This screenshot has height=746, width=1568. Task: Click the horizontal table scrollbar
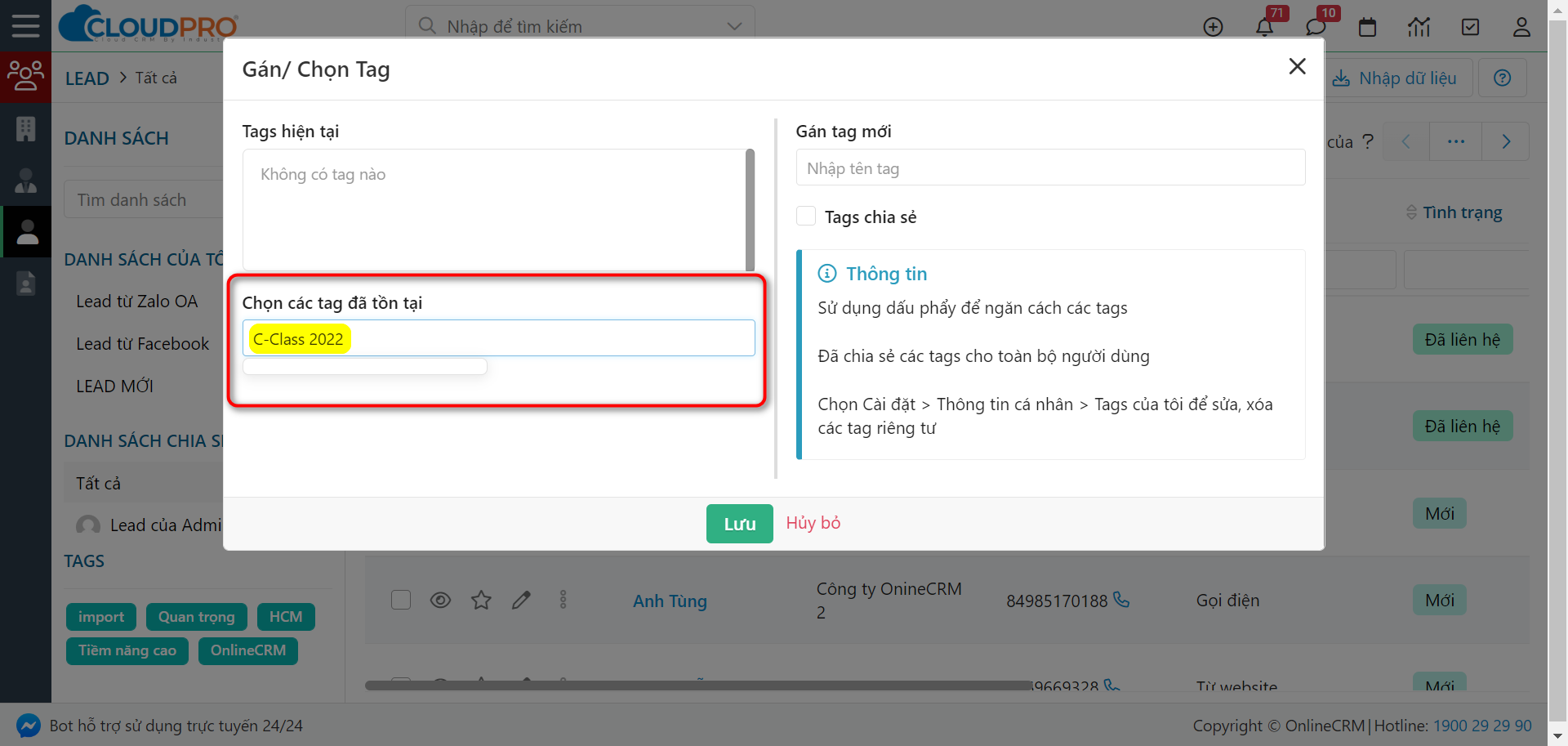[698, 686]
